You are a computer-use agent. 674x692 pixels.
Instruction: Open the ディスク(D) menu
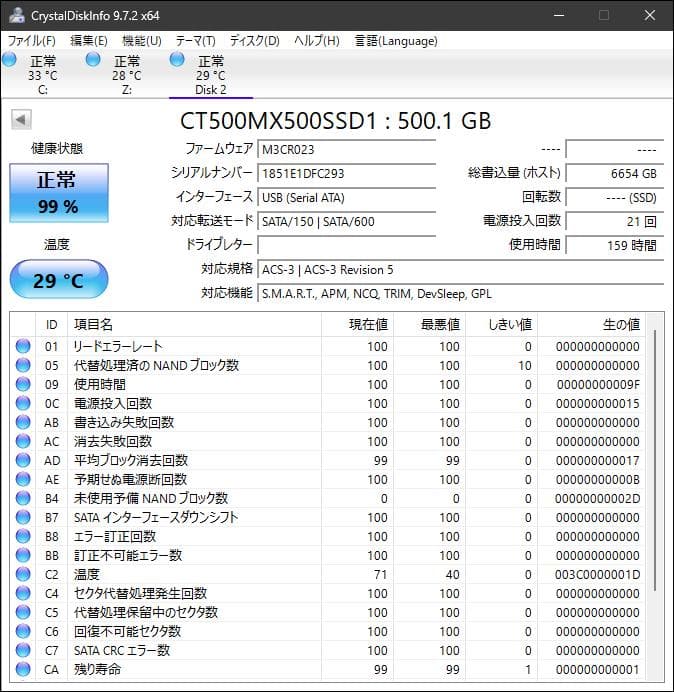(x=255, y=41)
